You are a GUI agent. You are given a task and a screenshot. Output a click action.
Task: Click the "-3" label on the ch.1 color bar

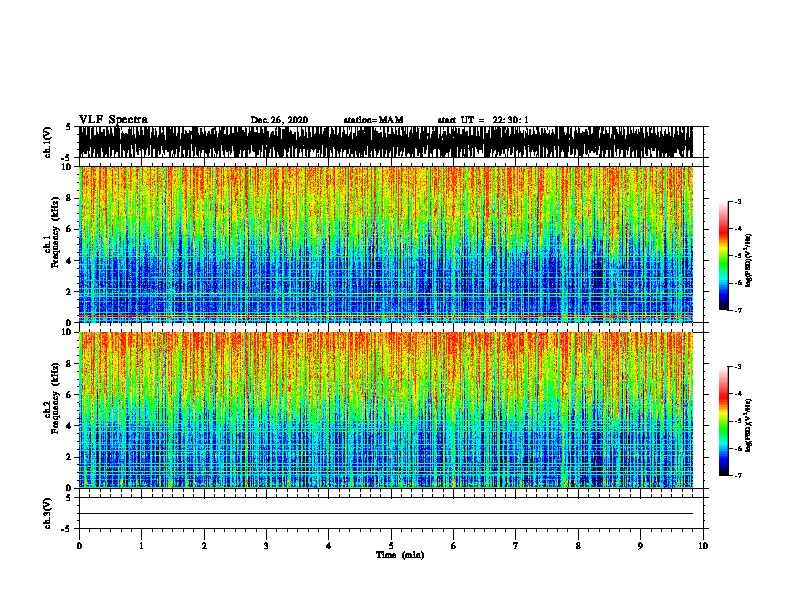click(x=738, y=201)
